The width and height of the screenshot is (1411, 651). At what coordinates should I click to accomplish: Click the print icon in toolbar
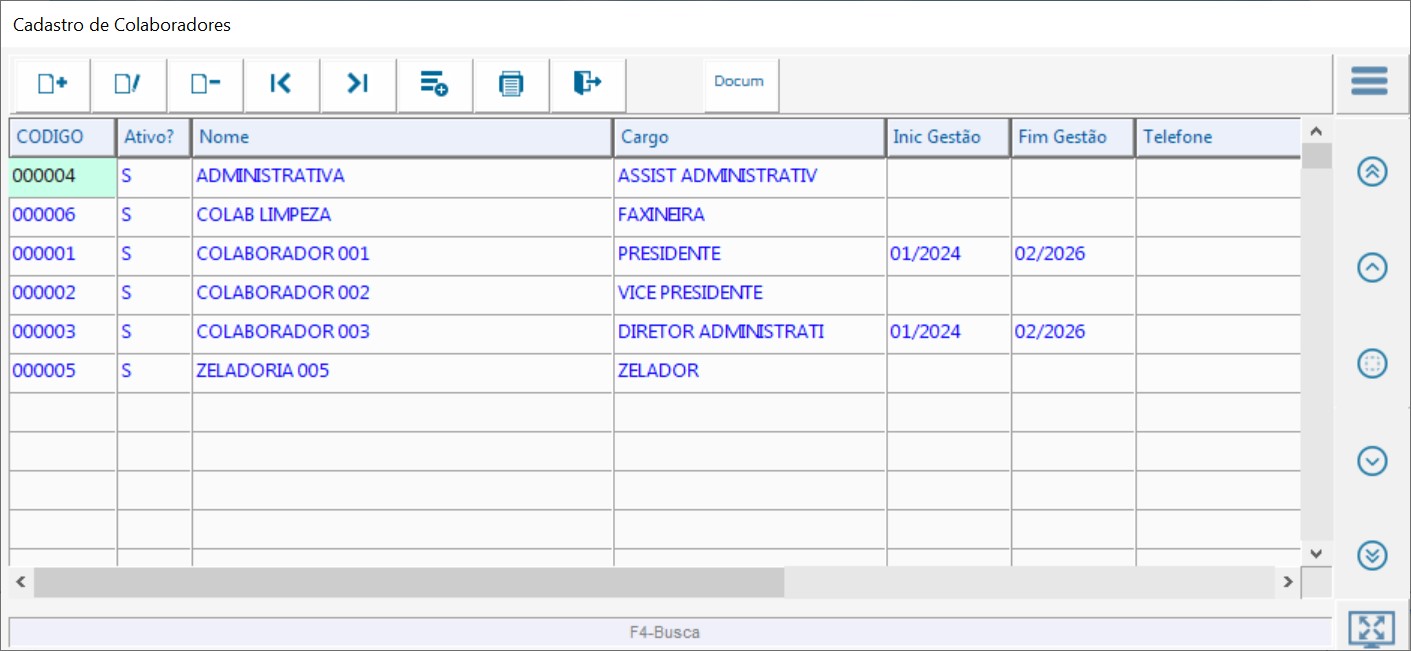511,84
